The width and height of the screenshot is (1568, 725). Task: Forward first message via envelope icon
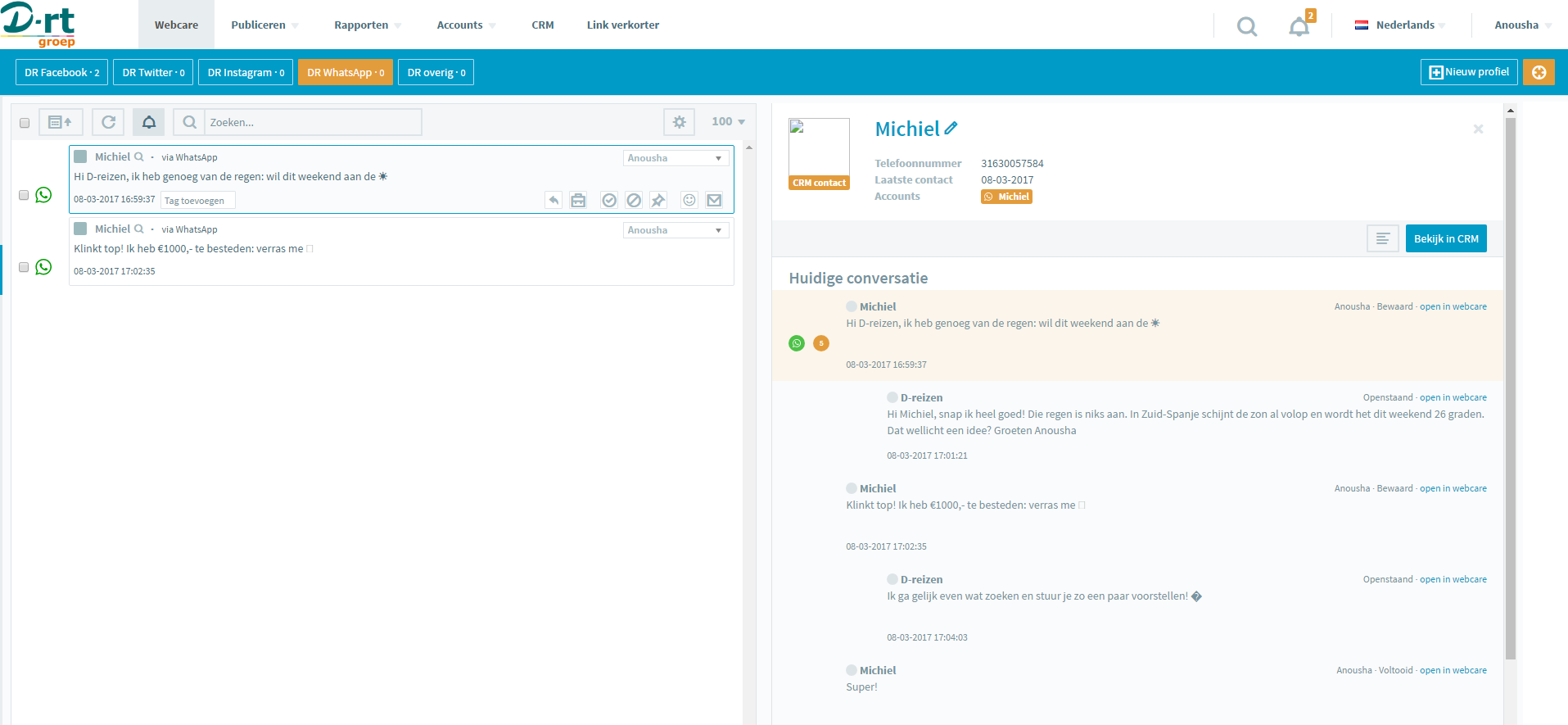(x=714, y=200)
